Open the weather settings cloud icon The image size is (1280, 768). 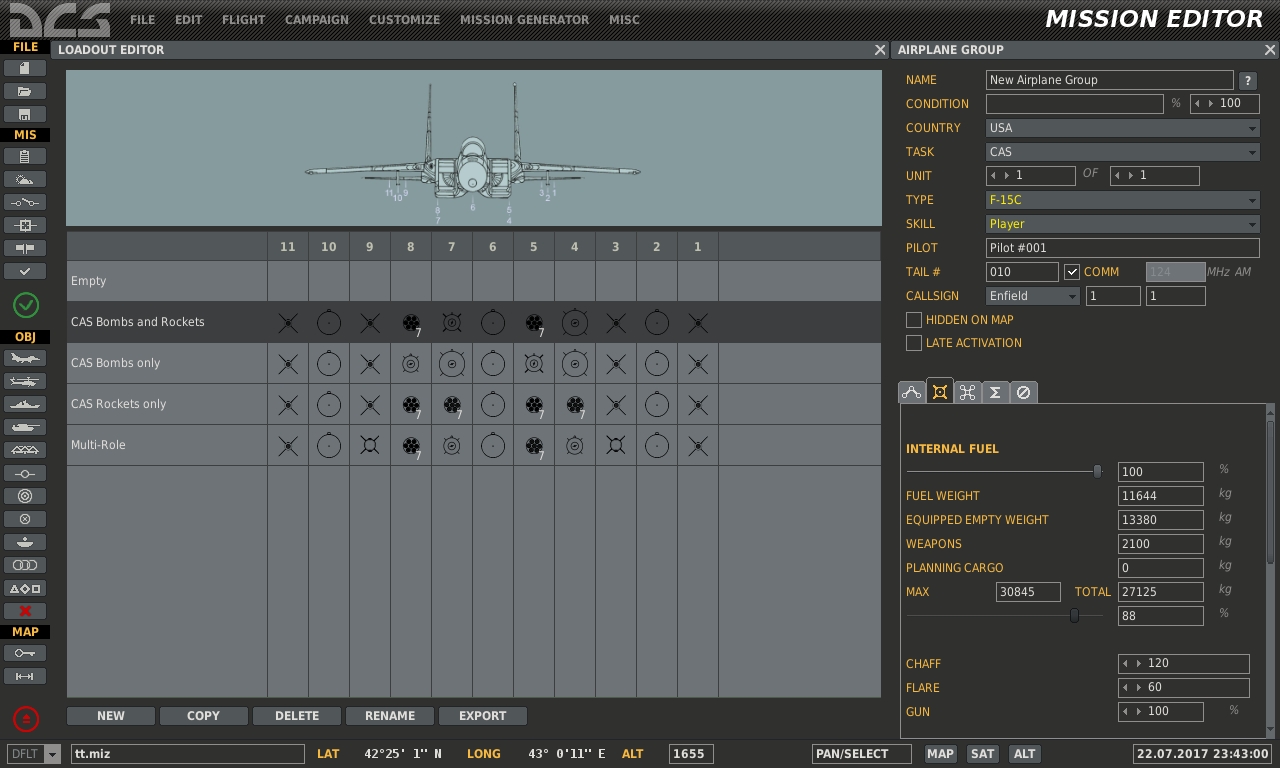pos(25,180)
